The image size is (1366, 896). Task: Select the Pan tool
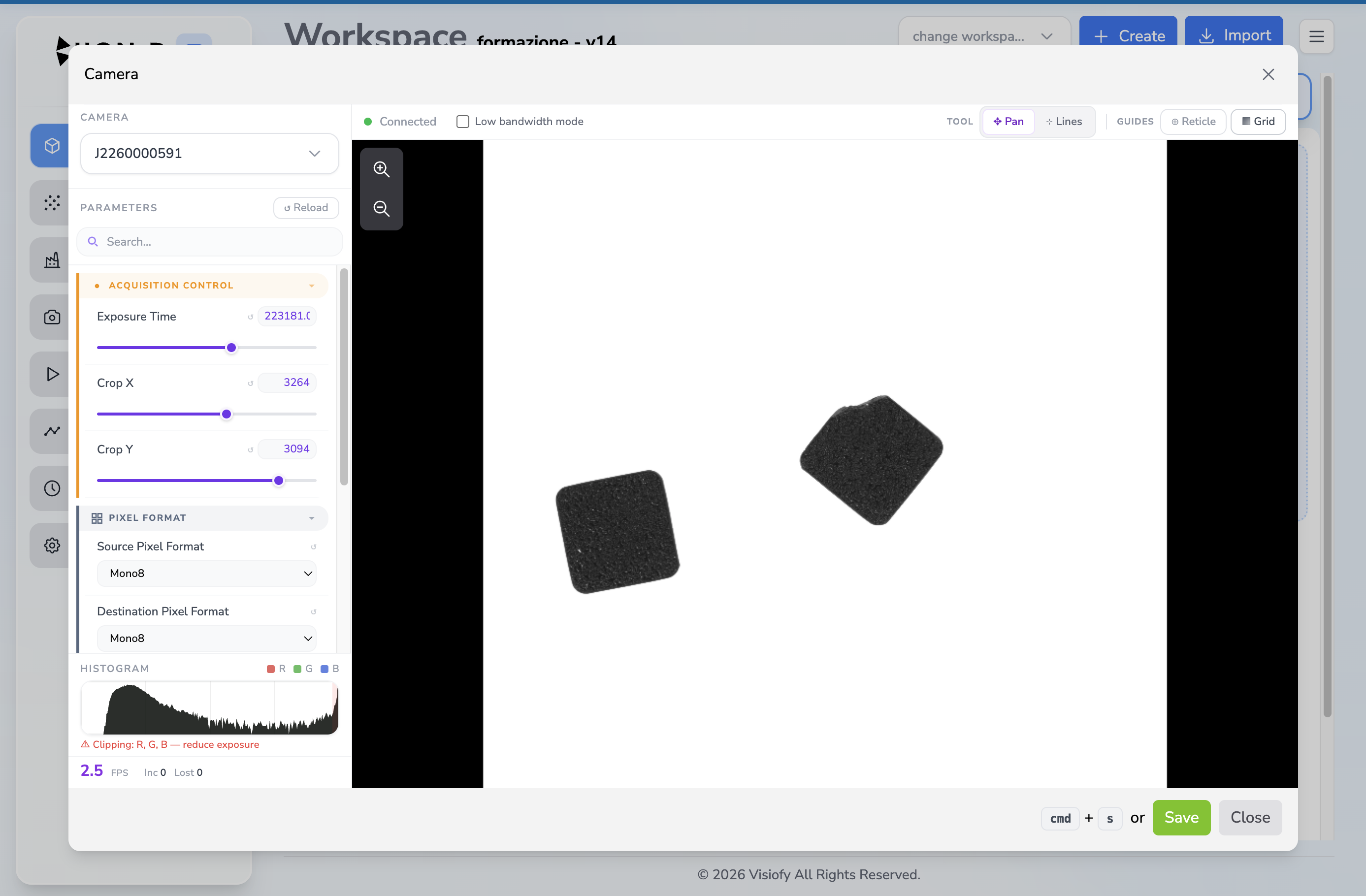click(x=1008, y=122)
